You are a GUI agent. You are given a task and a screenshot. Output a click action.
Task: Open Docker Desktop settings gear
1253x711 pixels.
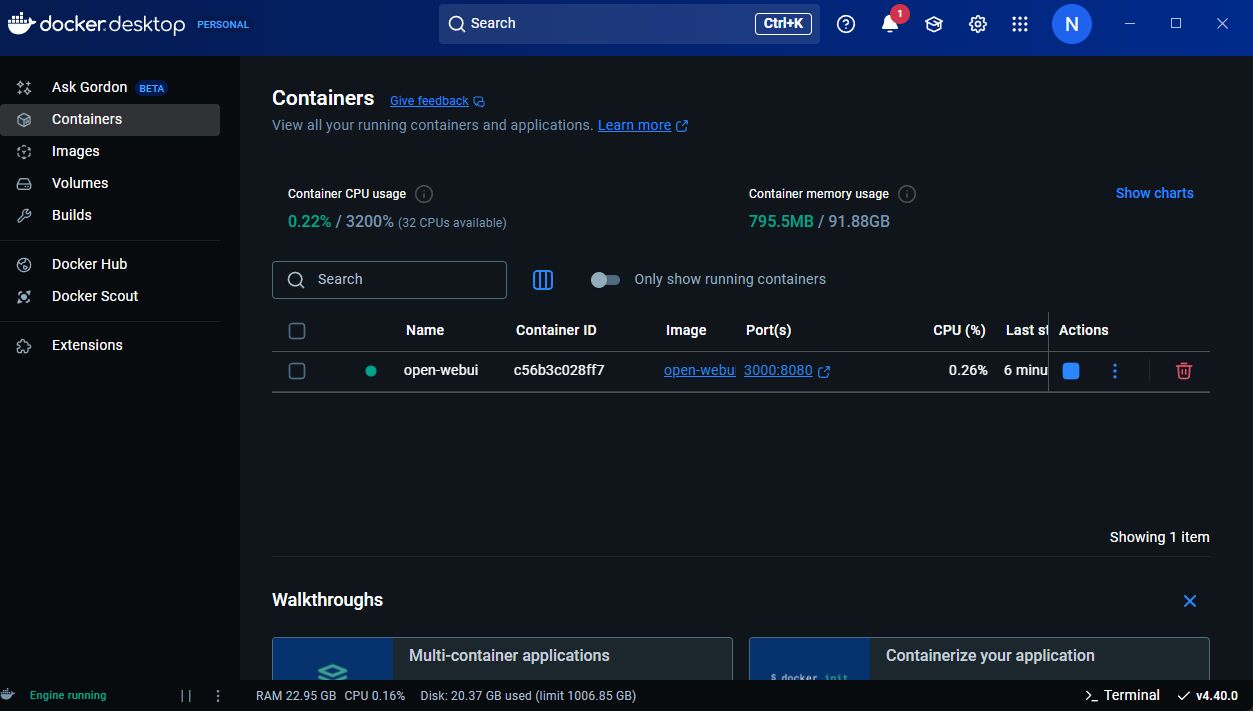pyautogui.click(x=977, y=24)
